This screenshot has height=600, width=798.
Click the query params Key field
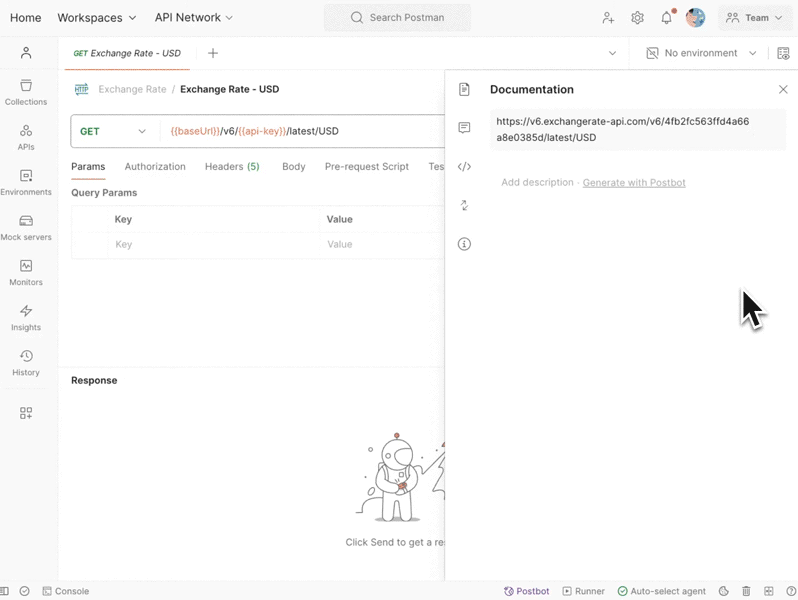(212, 244)
